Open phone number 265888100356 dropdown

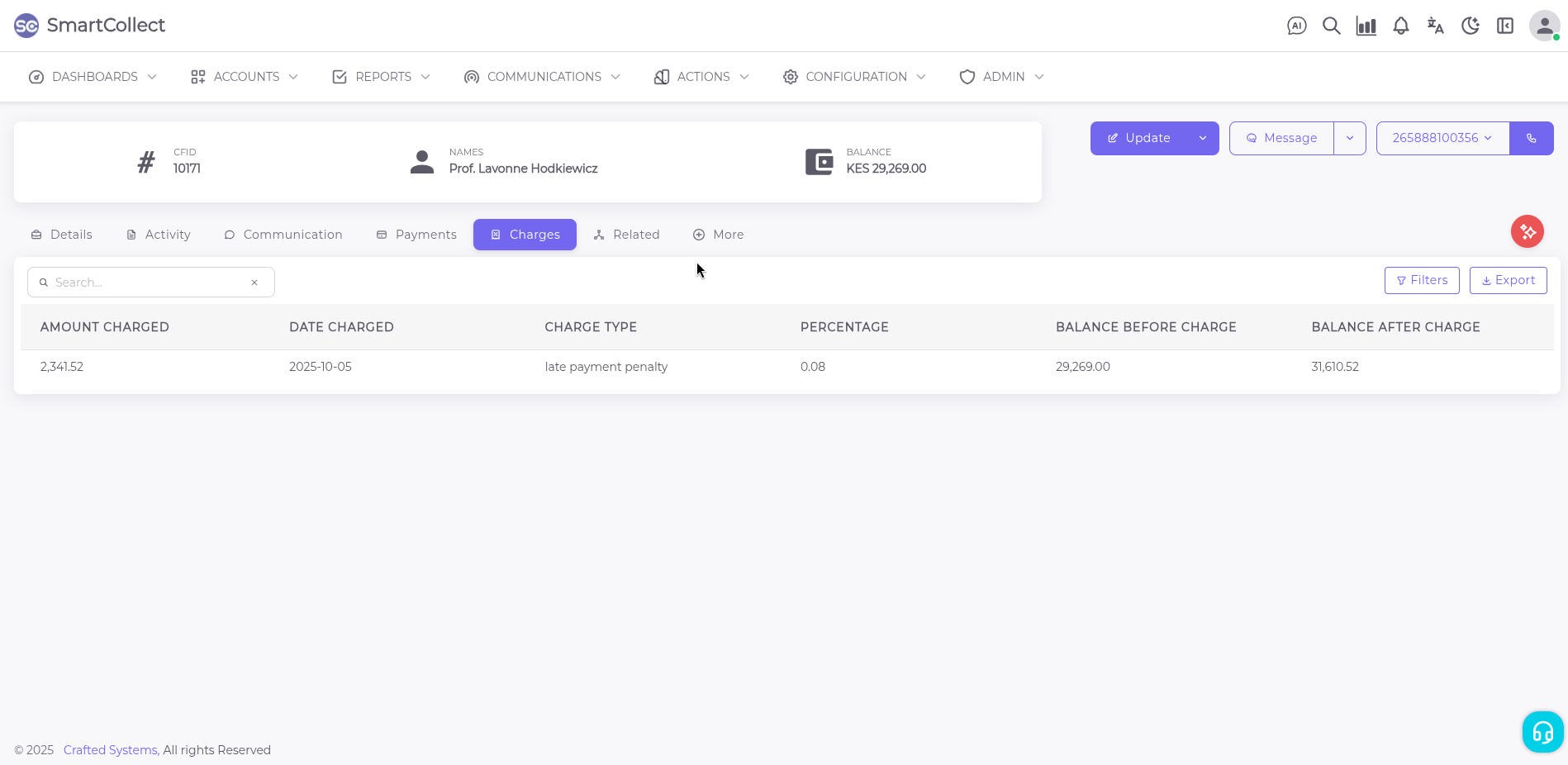pos(1442,138)
